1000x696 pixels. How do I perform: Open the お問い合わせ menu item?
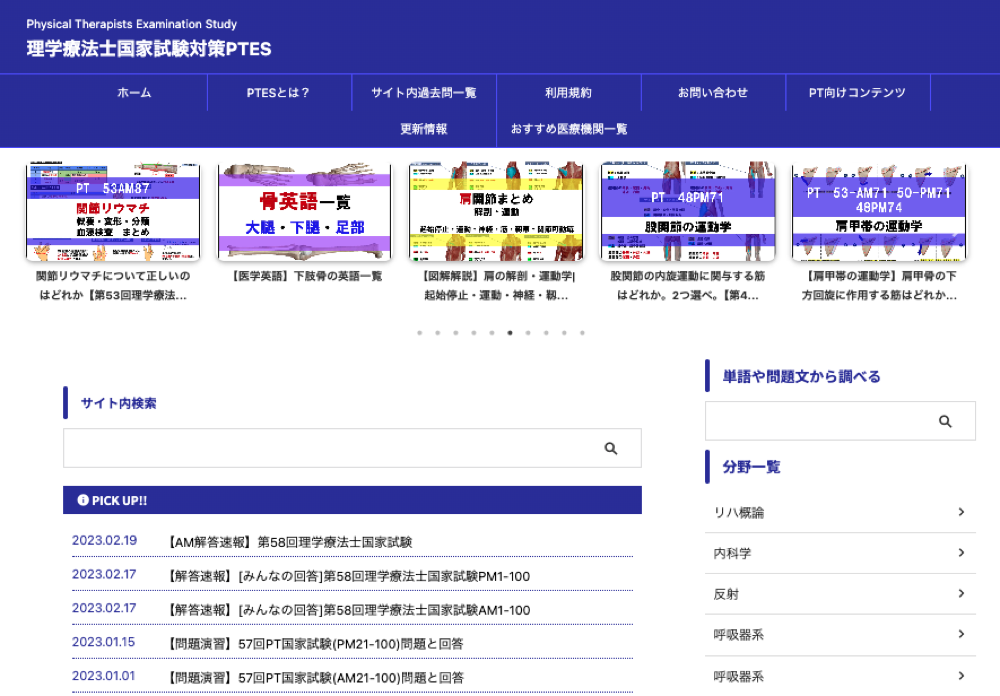[x=713, y=93]
